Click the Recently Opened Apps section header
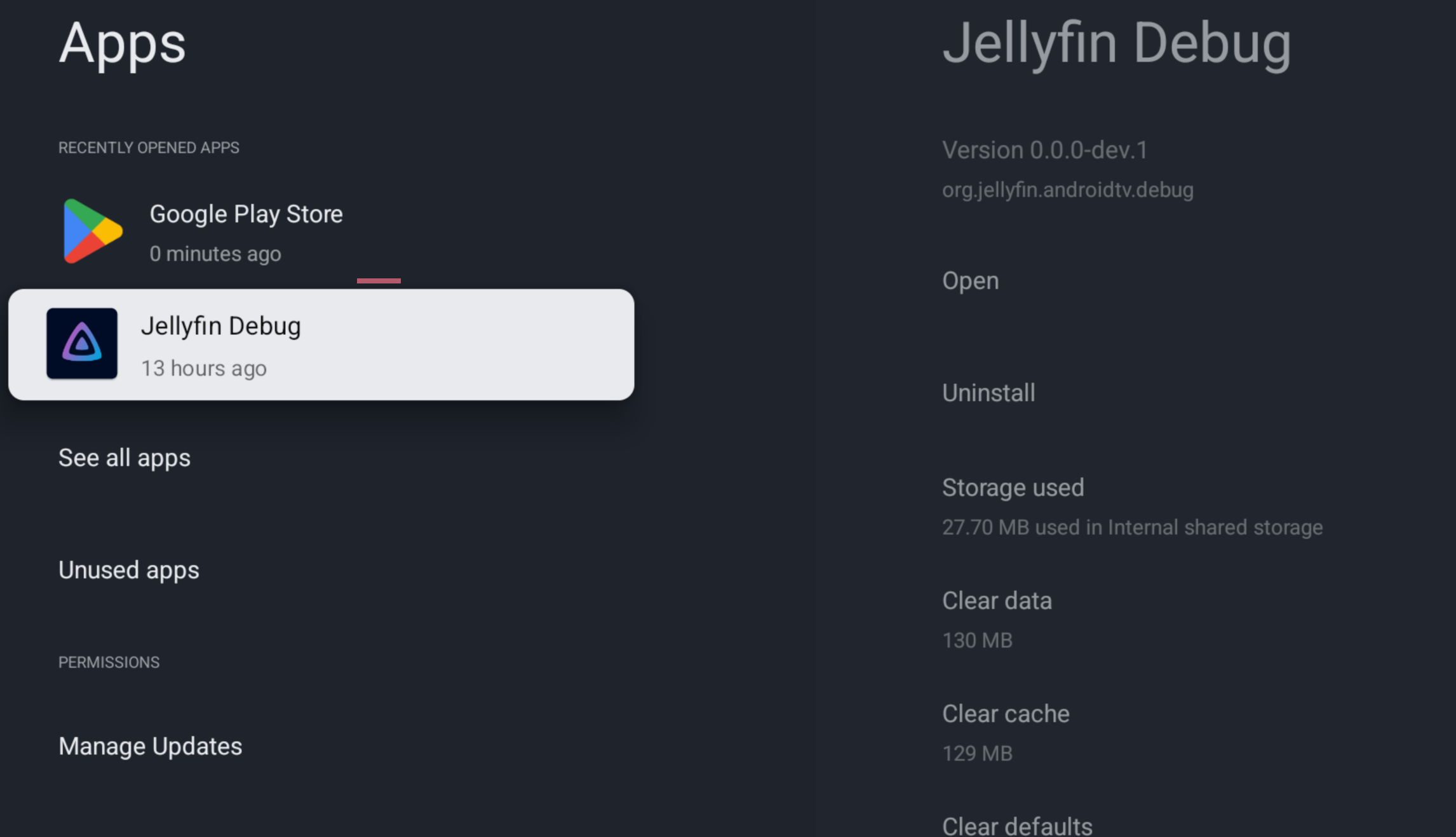The width and height of the screenshot is (1456, 837). pos(149,148)
